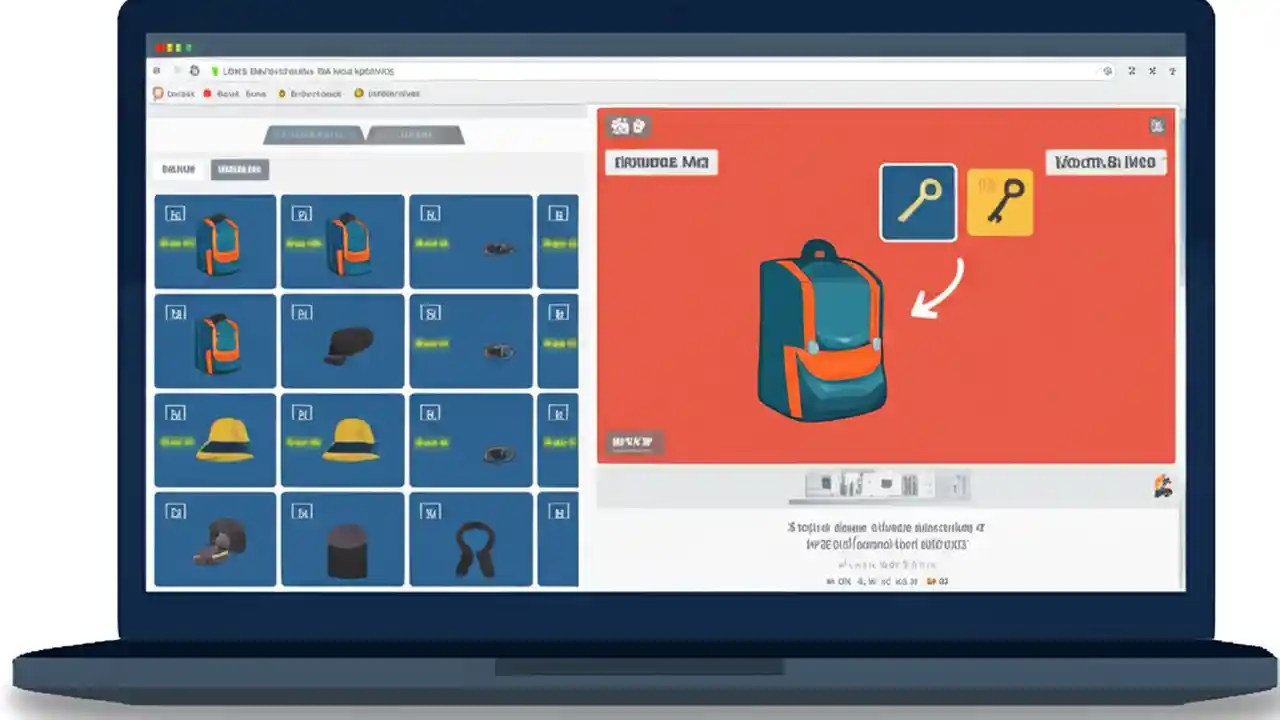Click the lock icon beside the gear
Image resolution: width=1280 pixels, height=720 pixels.
pyautogui.click(x=638, y=126)
